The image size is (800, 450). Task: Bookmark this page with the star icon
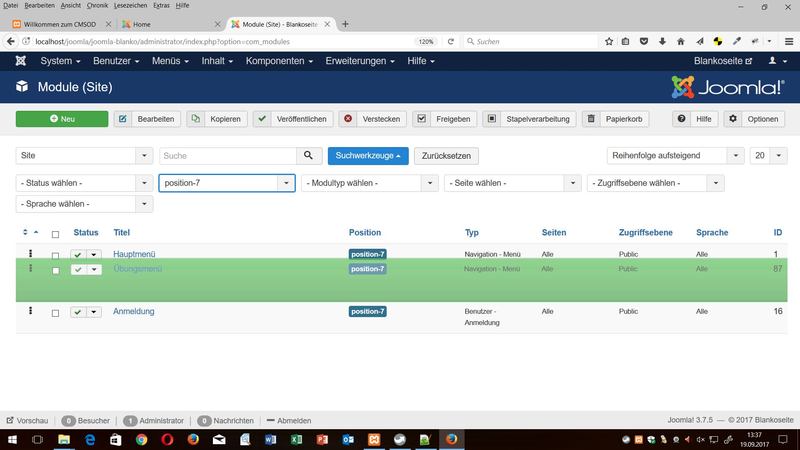point(609,41)
